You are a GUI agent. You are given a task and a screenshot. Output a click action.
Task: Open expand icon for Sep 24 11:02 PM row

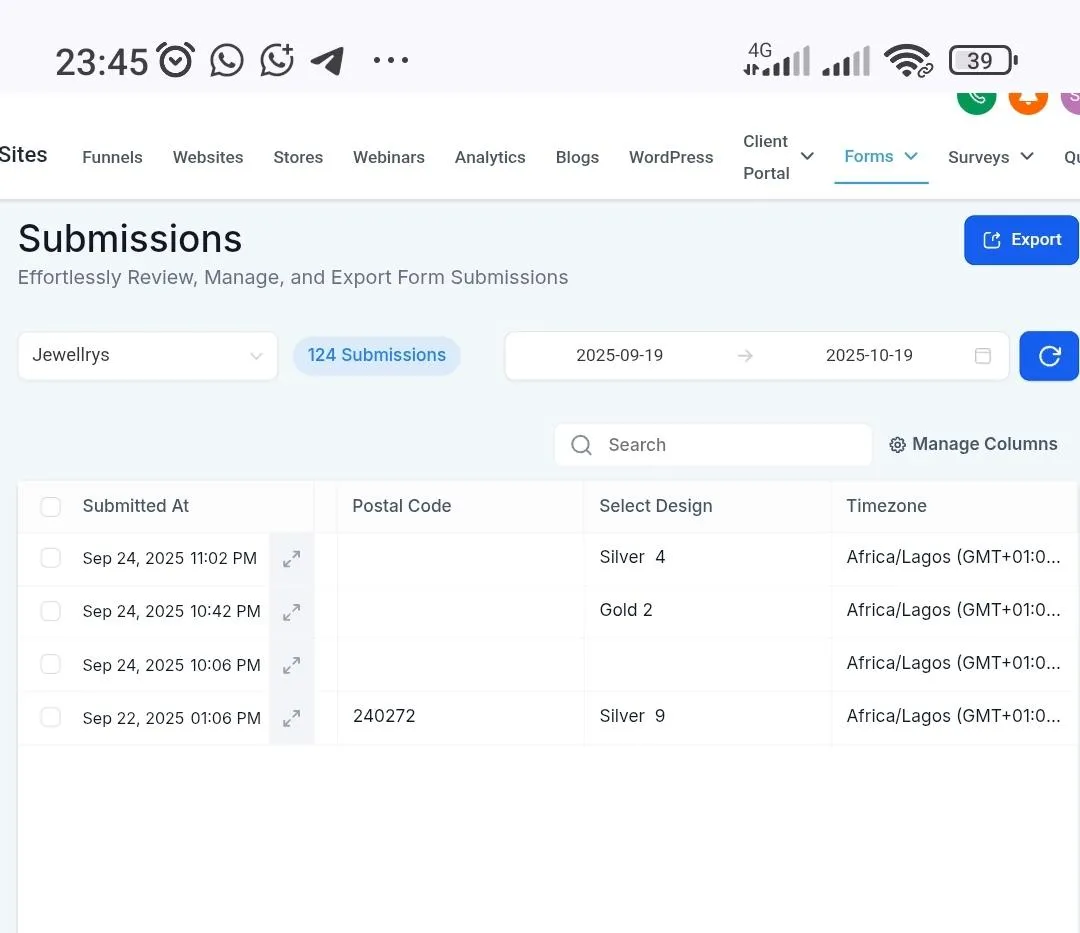click(291, 558)
